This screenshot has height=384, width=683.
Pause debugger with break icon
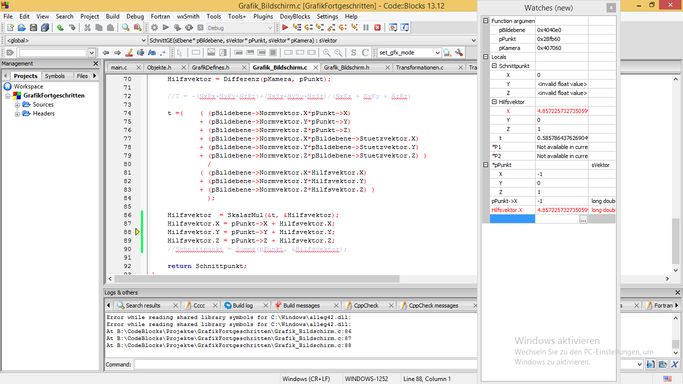click(x=366, y=28)
